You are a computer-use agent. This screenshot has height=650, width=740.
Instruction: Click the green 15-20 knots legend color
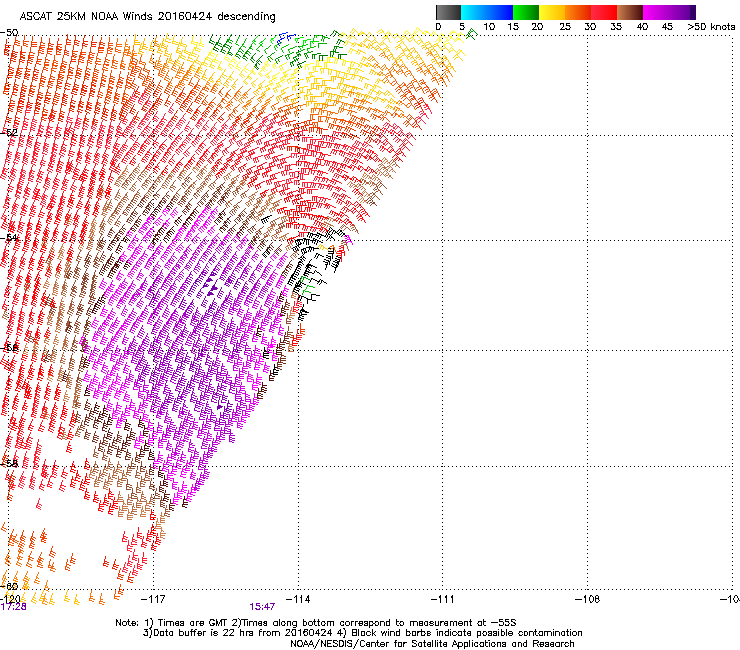(526, 12)
